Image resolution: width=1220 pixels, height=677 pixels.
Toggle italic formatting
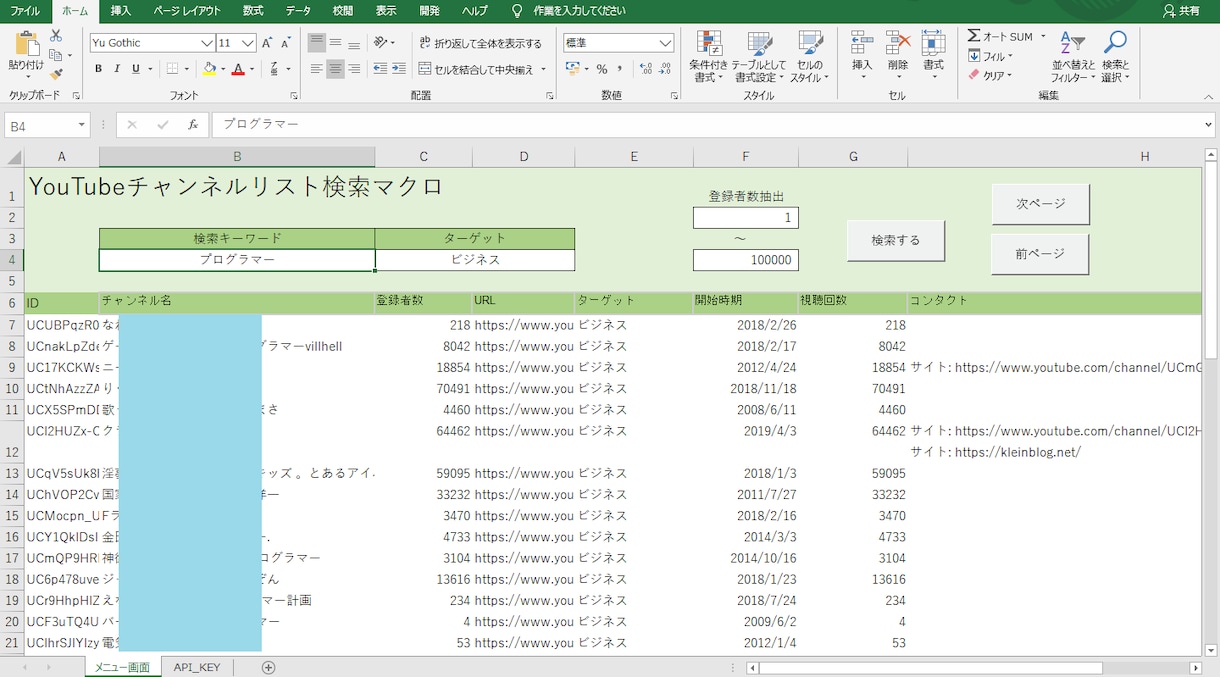click(117, 69)
